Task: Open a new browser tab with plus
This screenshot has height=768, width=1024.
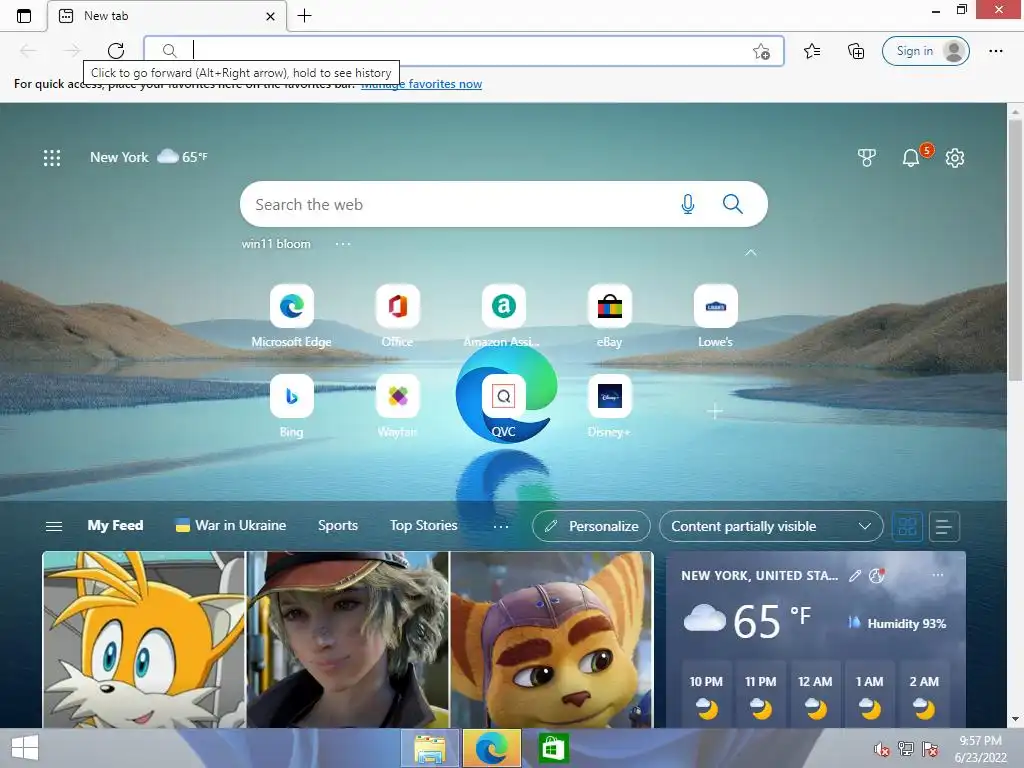Action: (304, 16)
